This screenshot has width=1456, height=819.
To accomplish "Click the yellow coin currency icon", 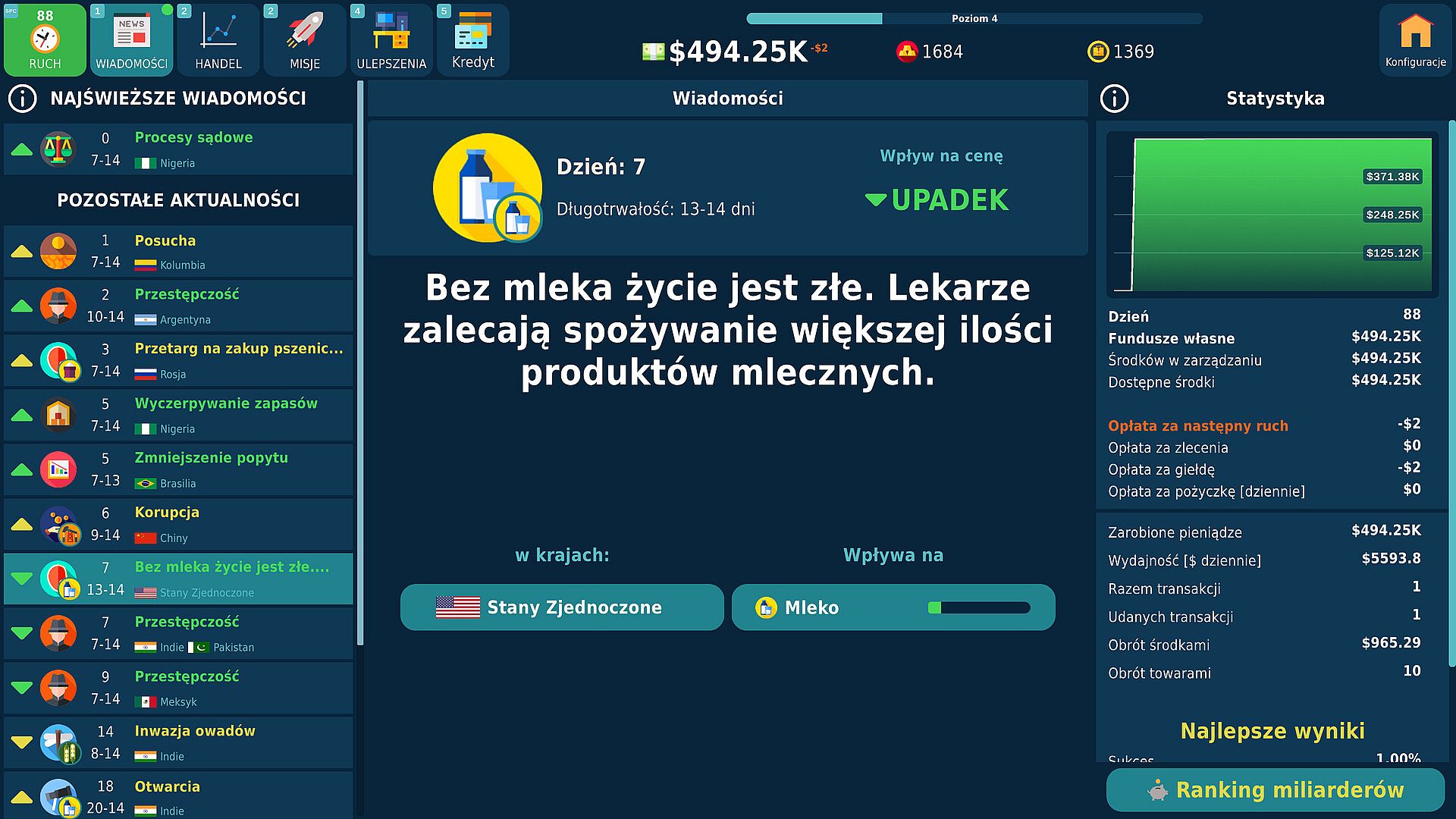I will [x=1097, y=52].
